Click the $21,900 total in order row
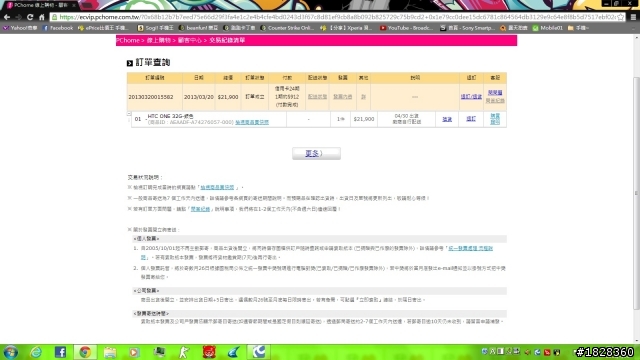The width and height of the screenshot is (640, 360). 228,97
